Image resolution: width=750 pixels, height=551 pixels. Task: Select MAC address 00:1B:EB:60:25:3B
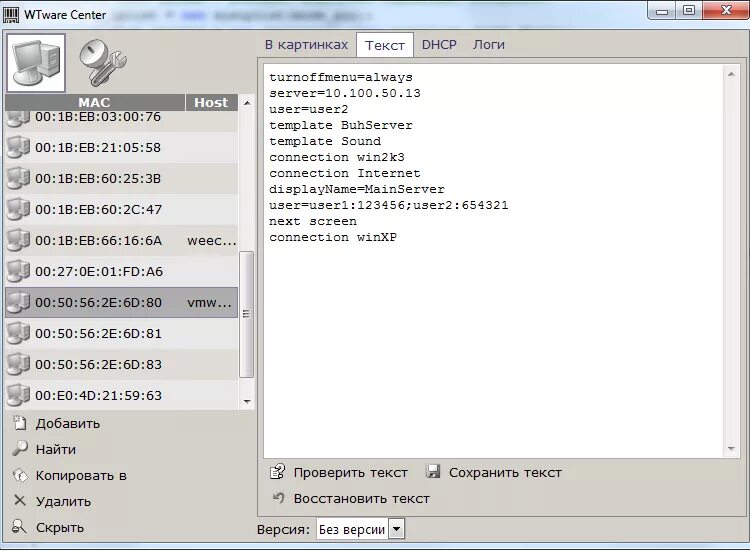98,178
